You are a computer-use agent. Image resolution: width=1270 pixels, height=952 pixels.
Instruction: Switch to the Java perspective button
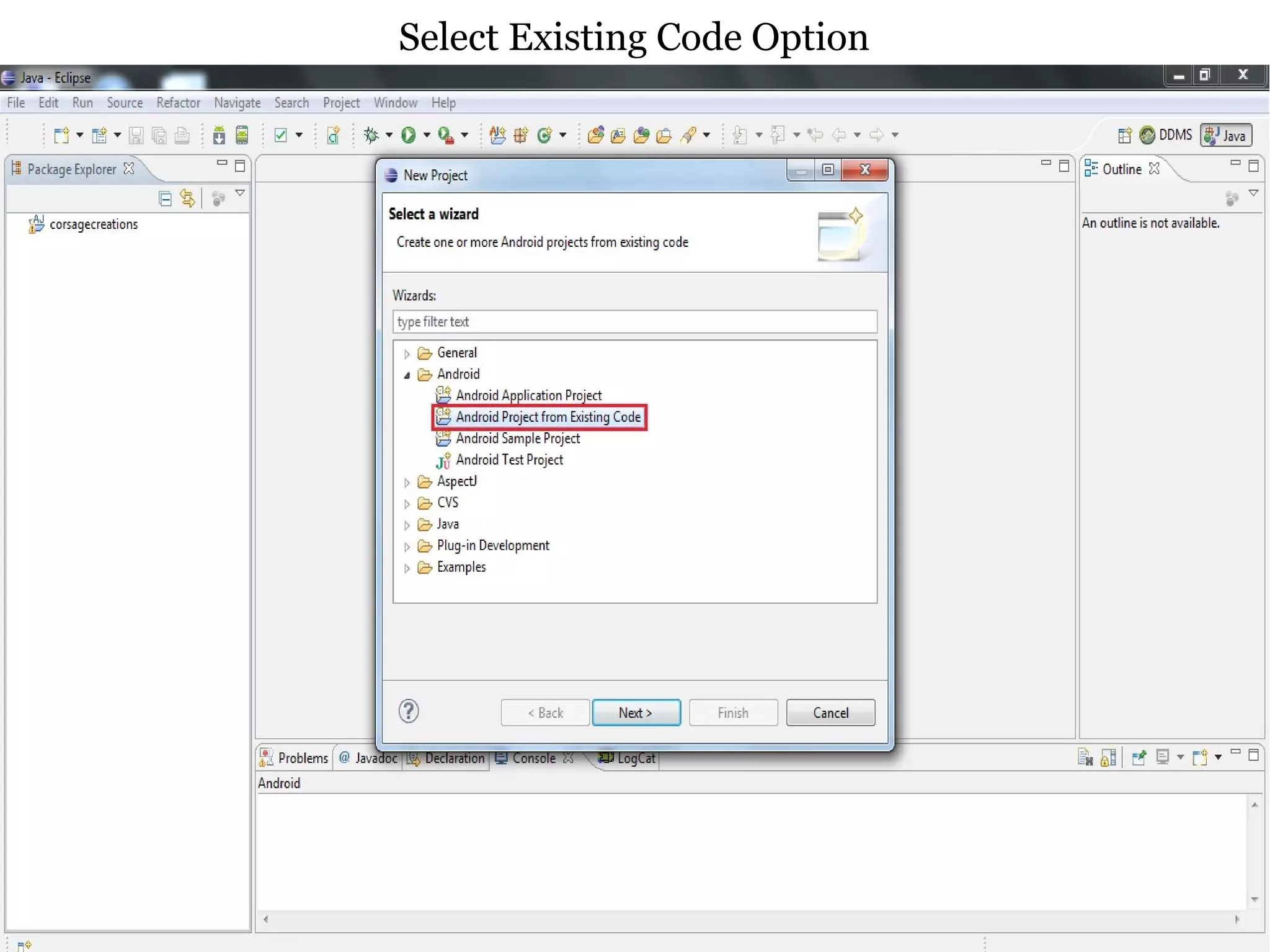coord(1226,135)
